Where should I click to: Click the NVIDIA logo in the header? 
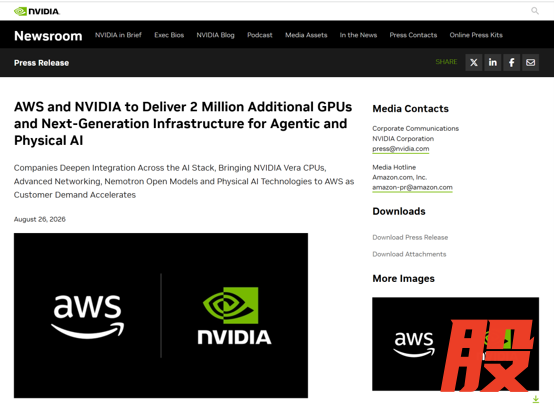(x=37, y=11)
